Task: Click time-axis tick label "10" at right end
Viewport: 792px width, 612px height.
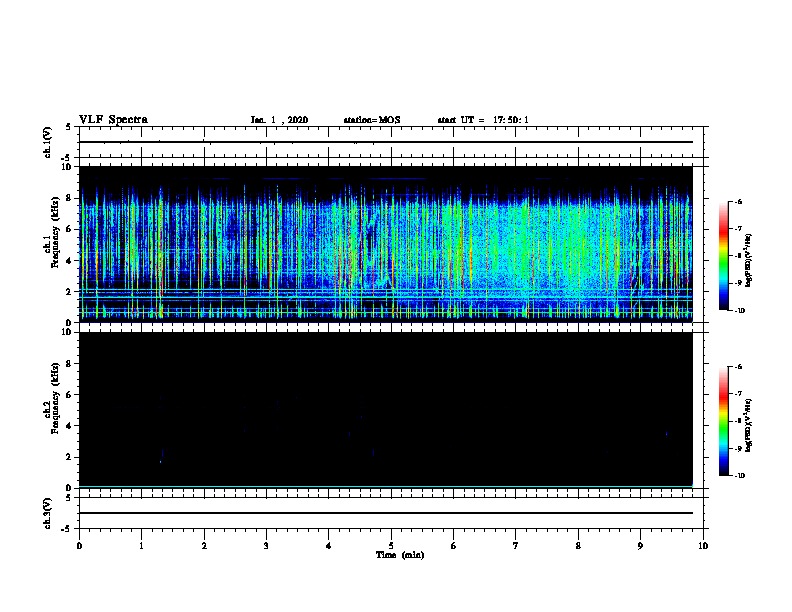Action: click(x=703, y=546)
